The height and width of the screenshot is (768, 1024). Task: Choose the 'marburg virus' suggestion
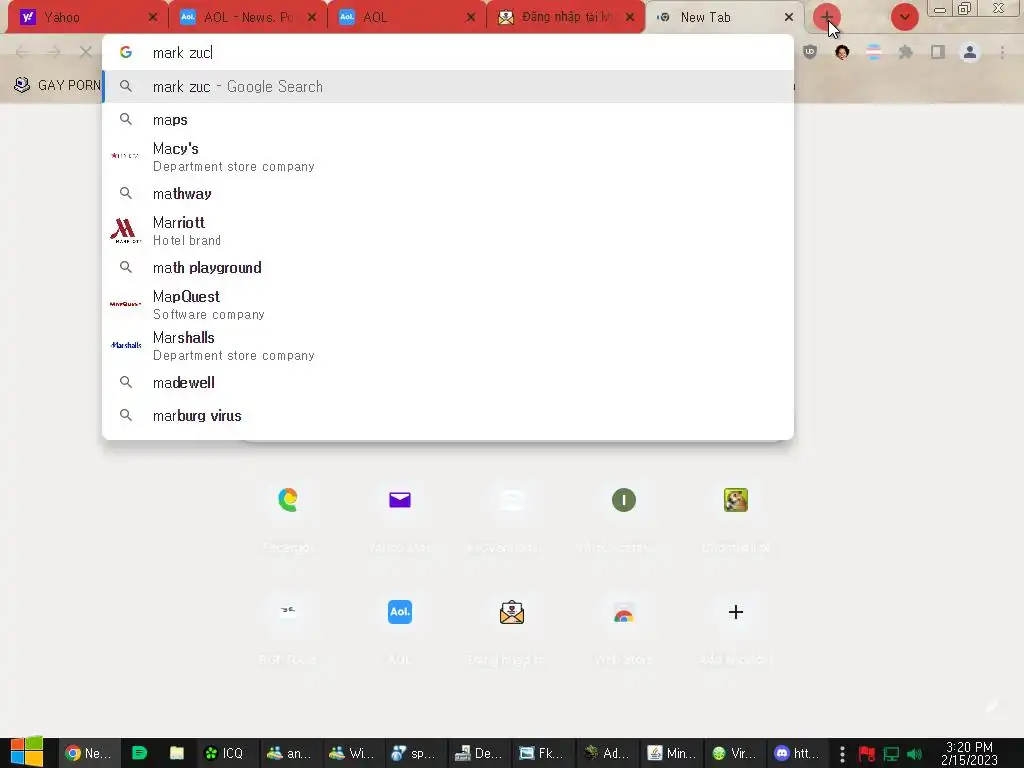tap(448, 416)
